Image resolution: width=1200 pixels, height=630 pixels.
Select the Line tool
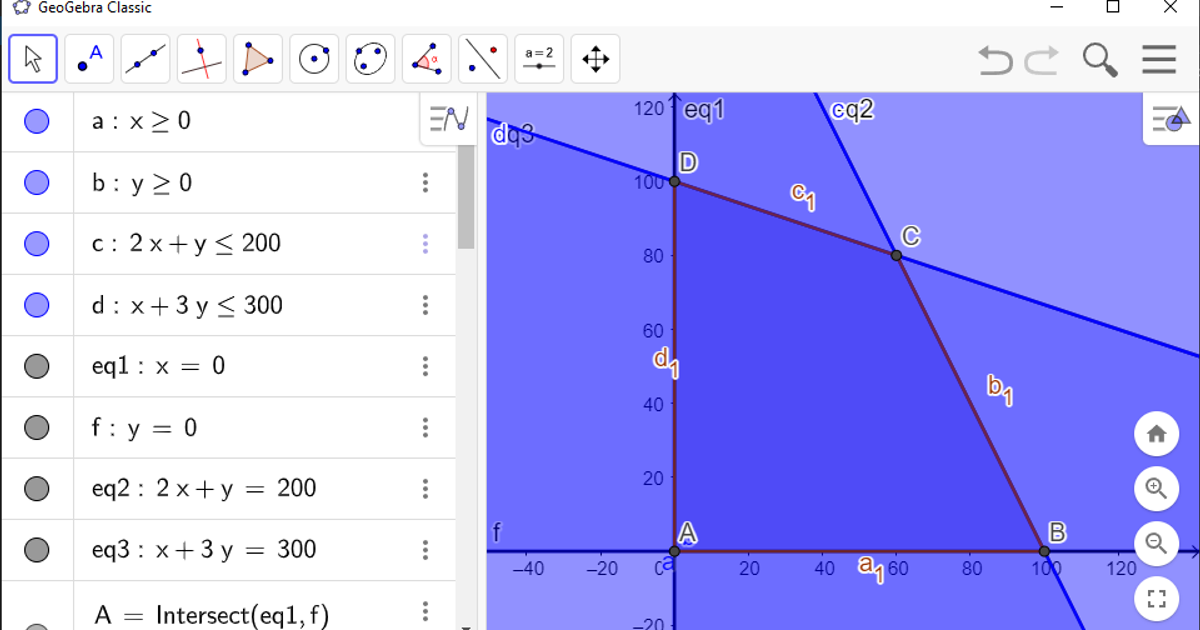(x=144, y=58)
